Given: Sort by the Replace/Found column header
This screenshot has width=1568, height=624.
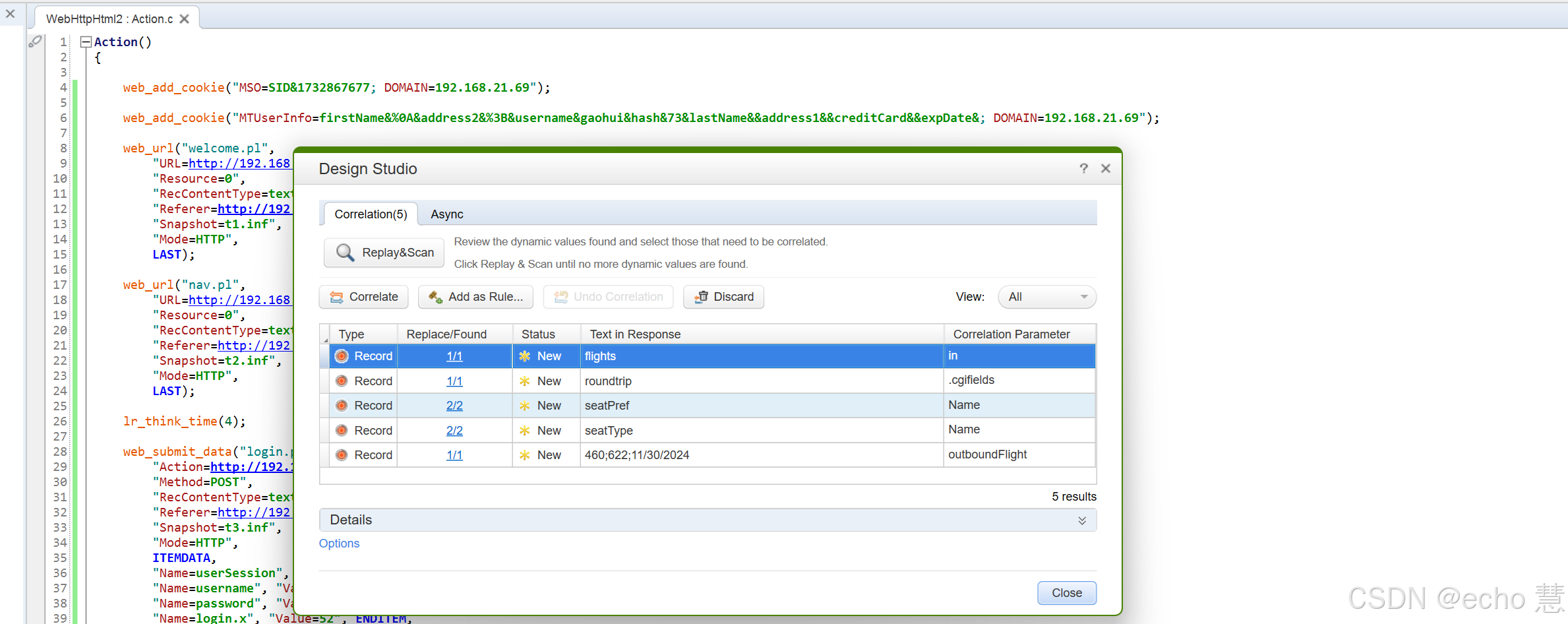Looking at the screenshot, I should 455,334.
